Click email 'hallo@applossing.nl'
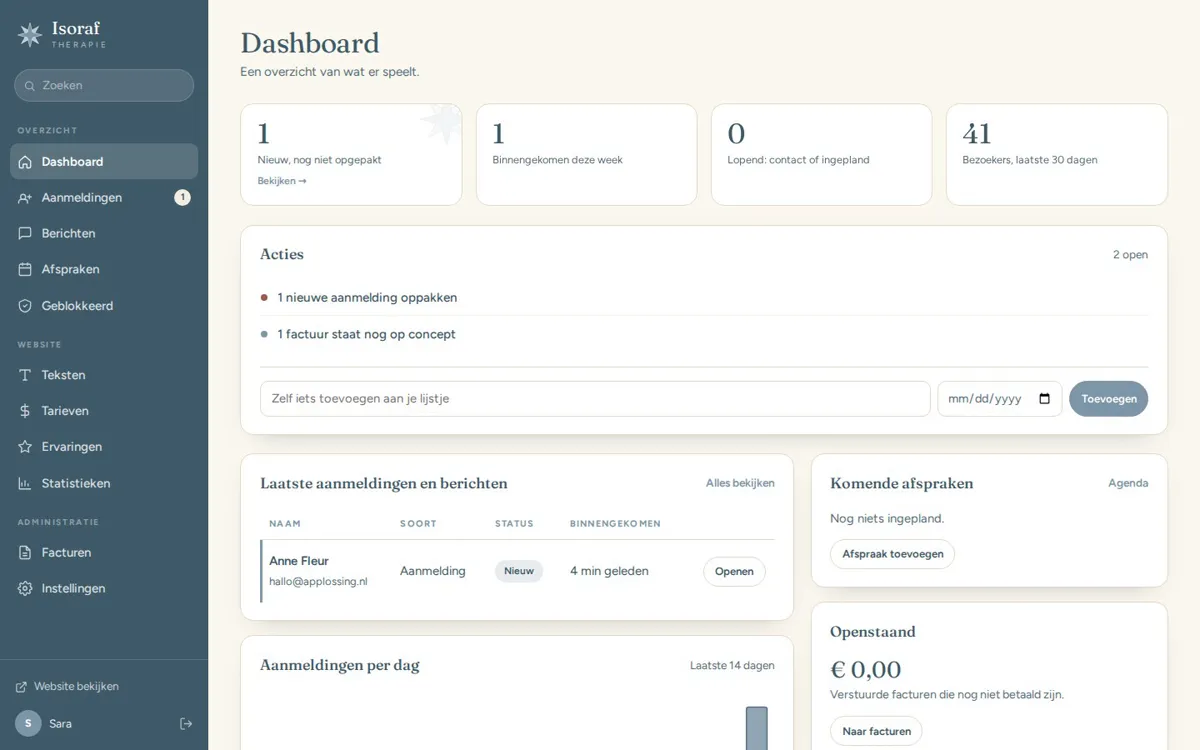Screen dimensions: 1200x750 pyautogui.click(x=318, y=582)
